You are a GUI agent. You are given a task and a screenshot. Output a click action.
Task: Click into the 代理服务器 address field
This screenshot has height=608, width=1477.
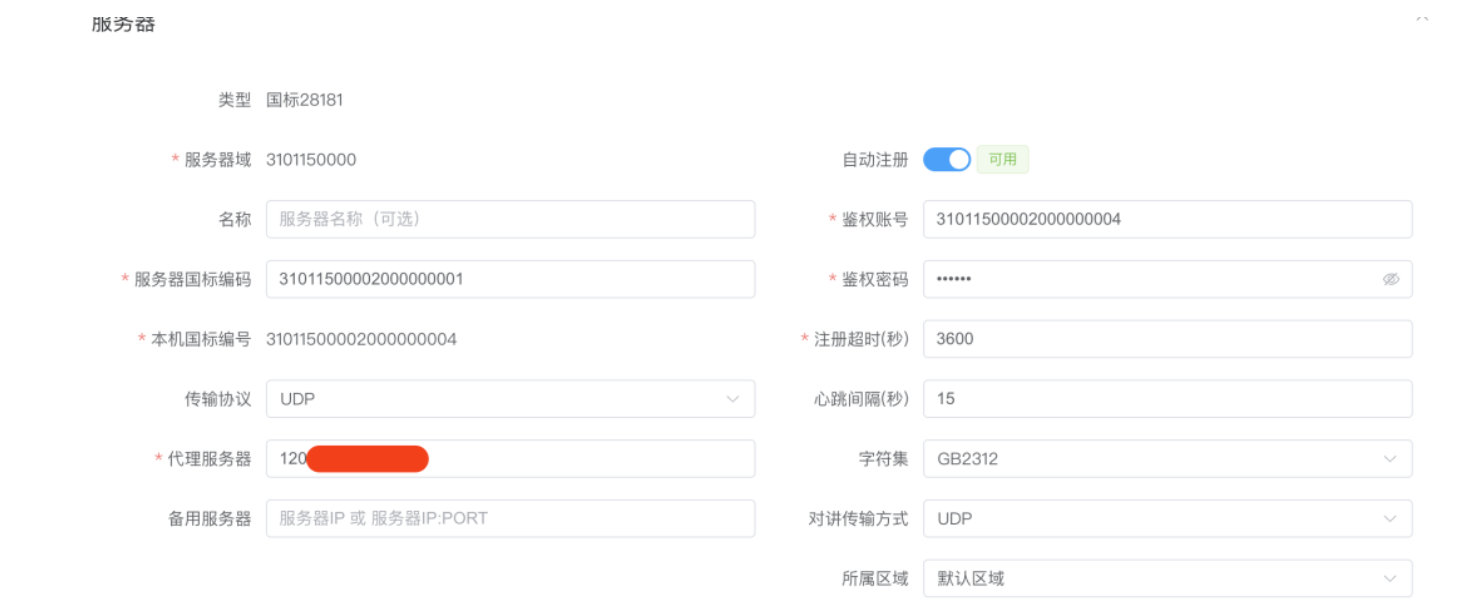[x=590, y=459]
